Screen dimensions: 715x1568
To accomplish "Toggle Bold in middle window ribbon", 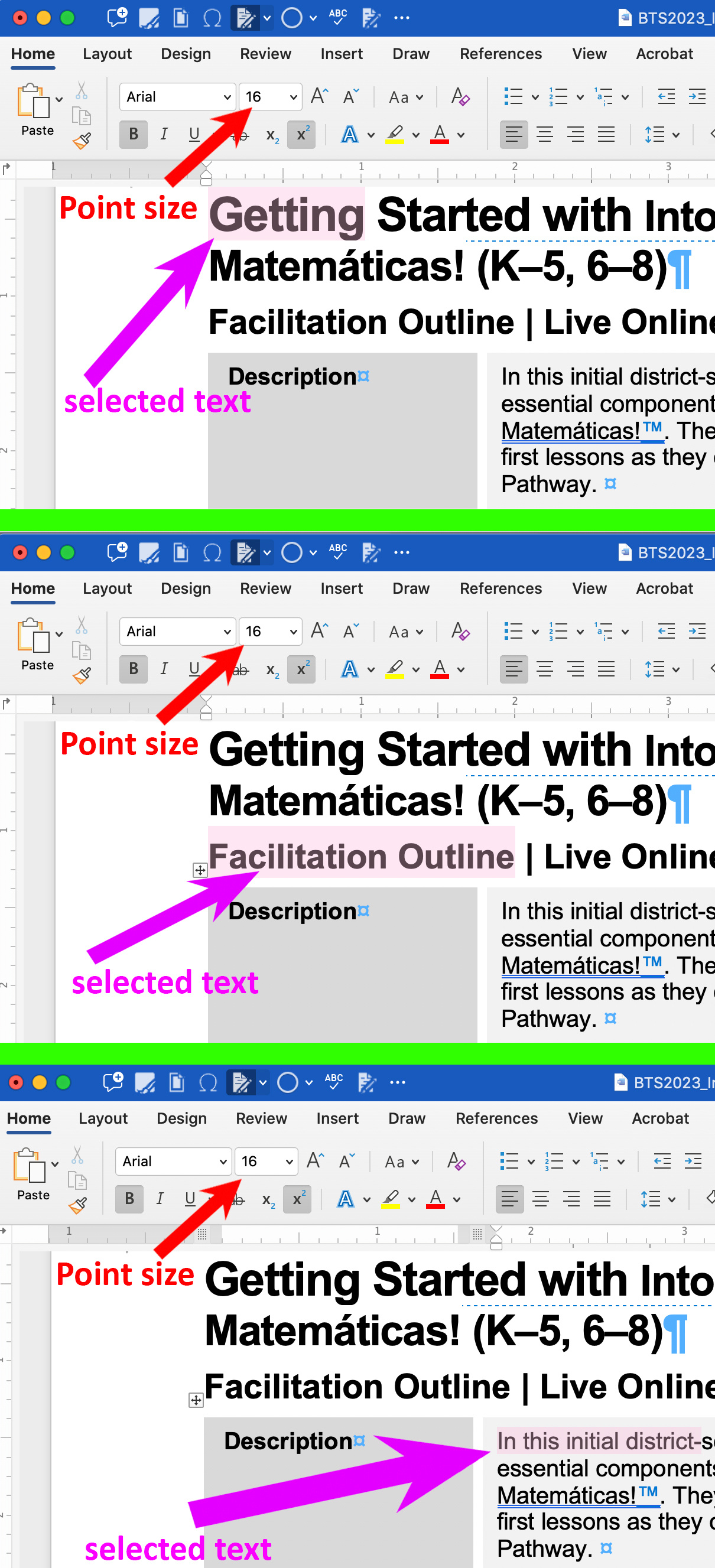I will point(134,669).
